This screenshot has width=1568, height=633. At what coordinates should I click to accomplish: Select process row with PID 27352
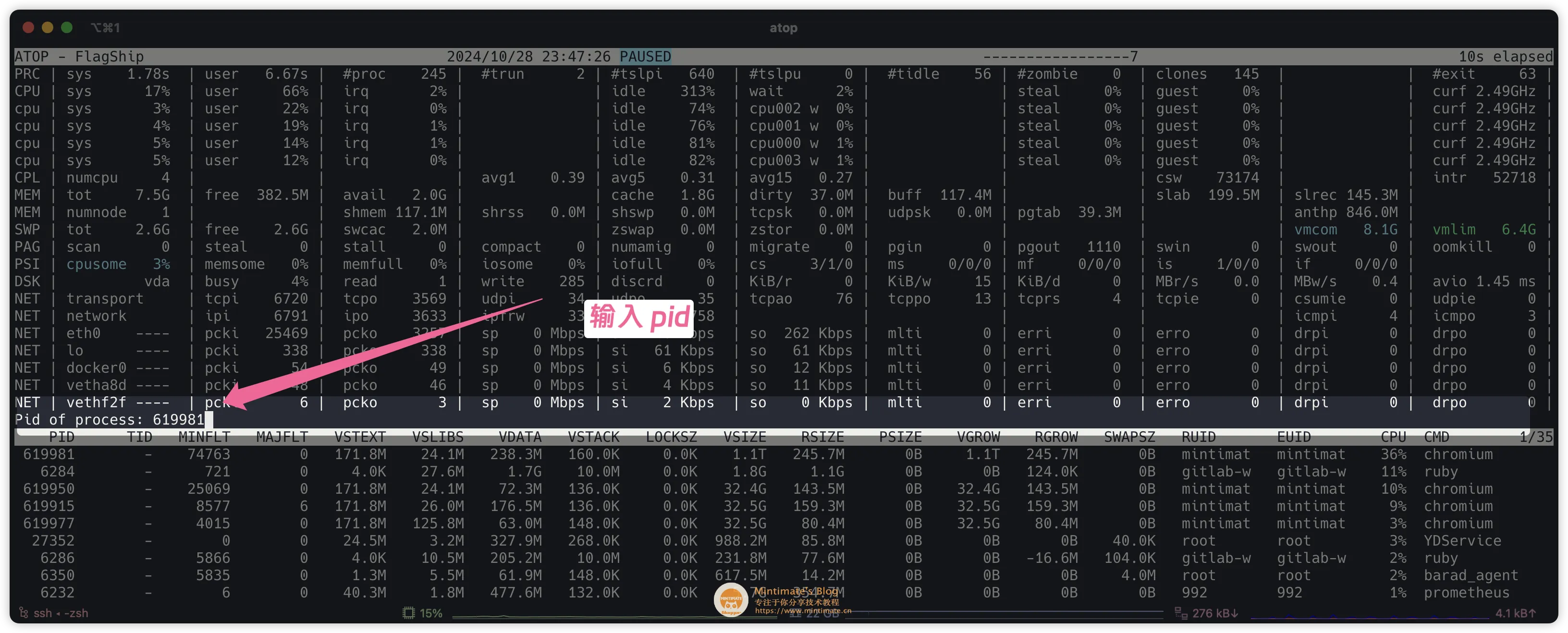784,541
